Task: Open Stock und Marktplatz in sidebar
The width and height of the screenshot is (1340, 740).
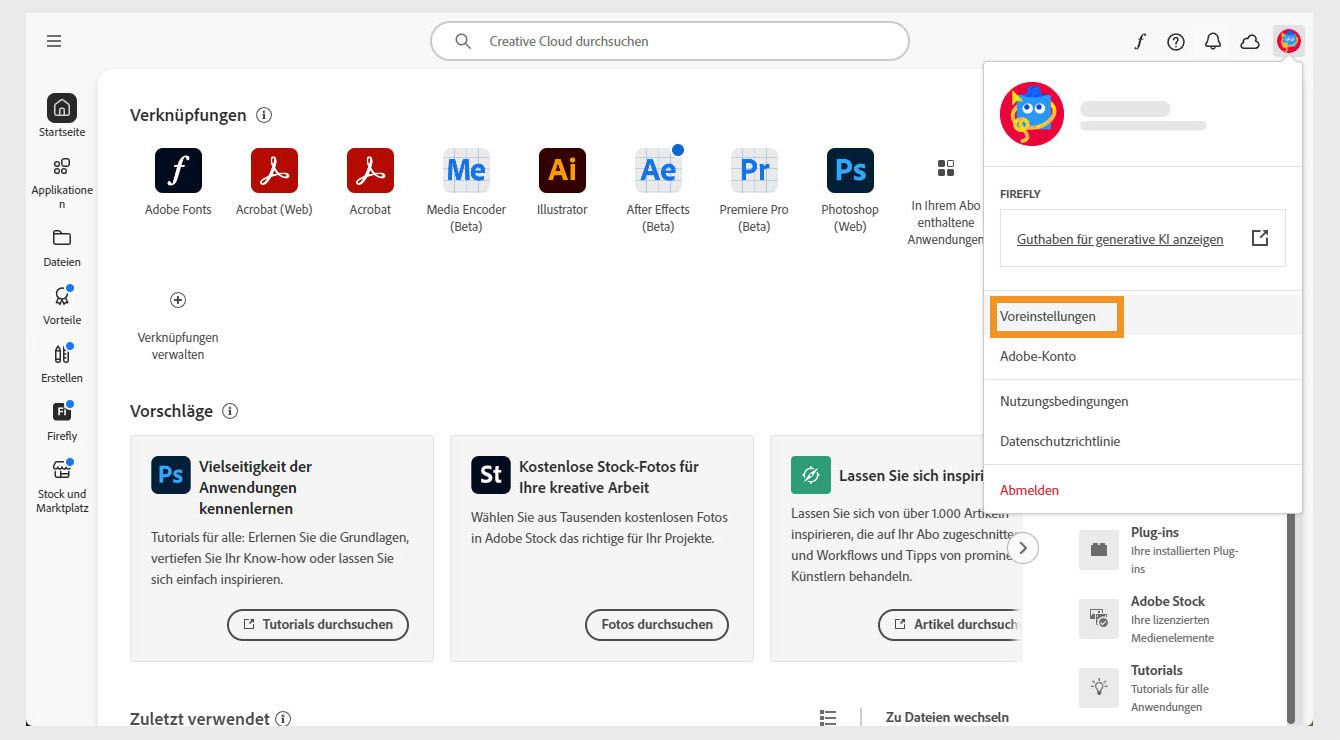Action: pyautogui.click(x=62, y=487)
